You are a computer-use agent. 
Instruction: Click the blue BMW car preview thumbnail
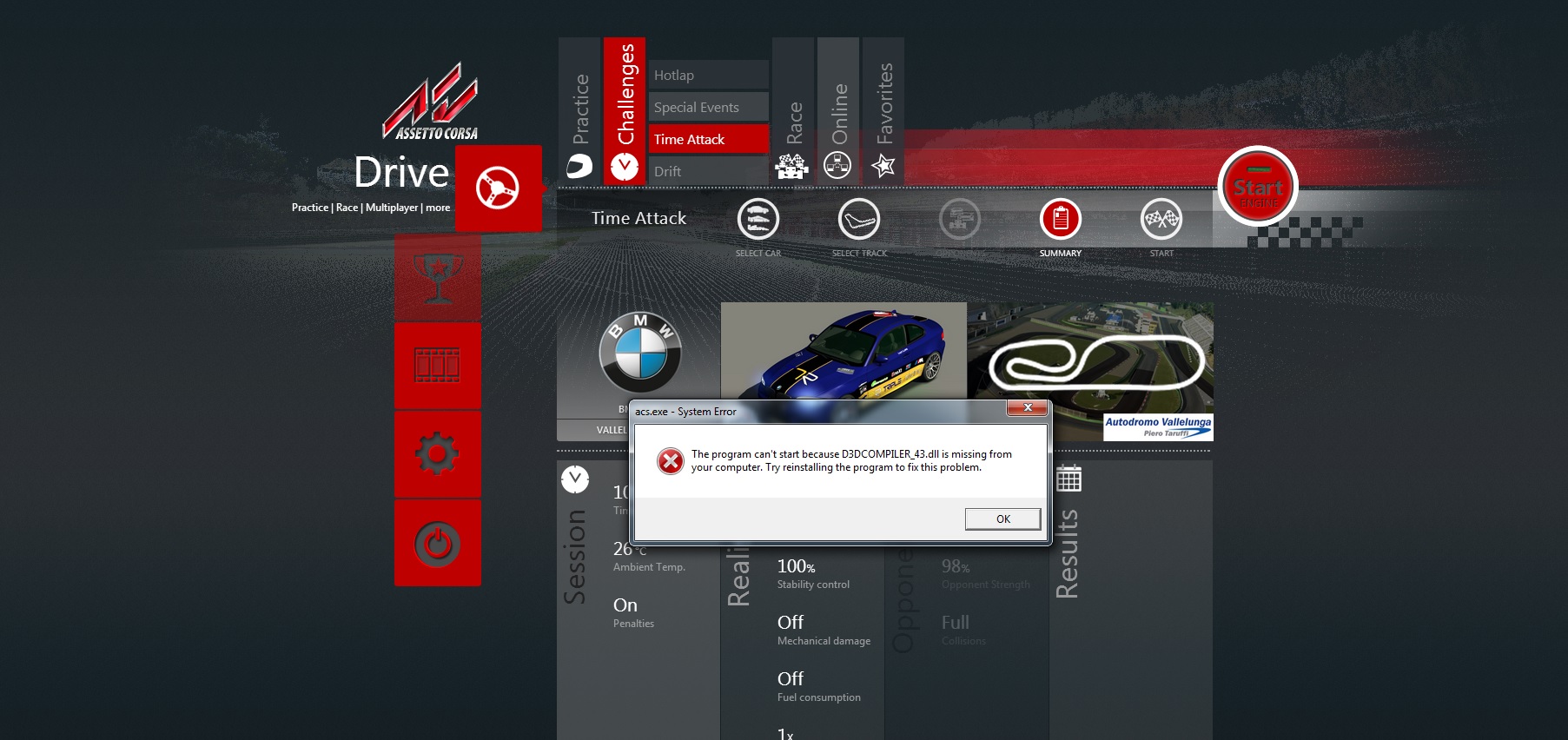[844, 351]
